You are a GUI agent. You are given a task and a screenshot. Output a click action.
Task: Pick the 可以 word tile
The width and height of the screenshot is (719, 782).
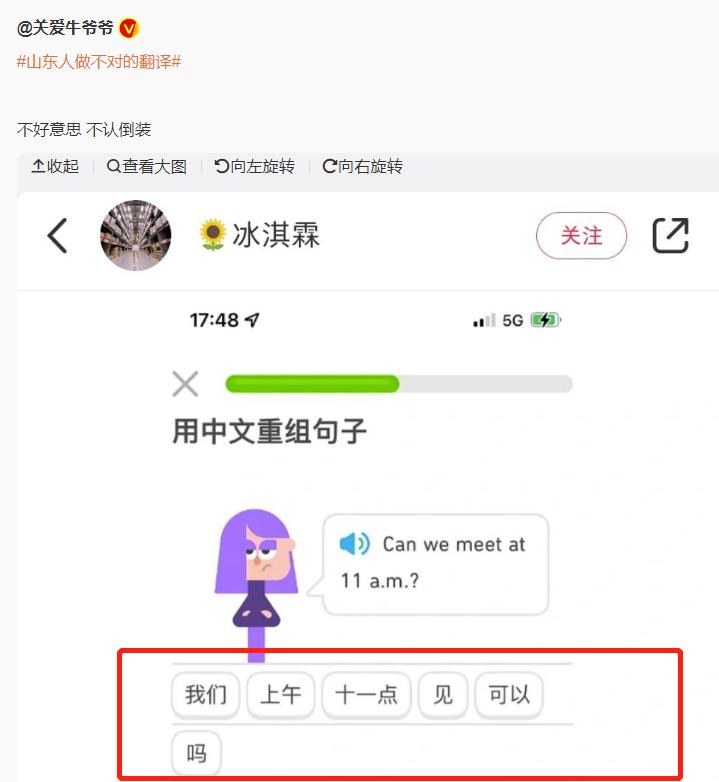(509, 694)
